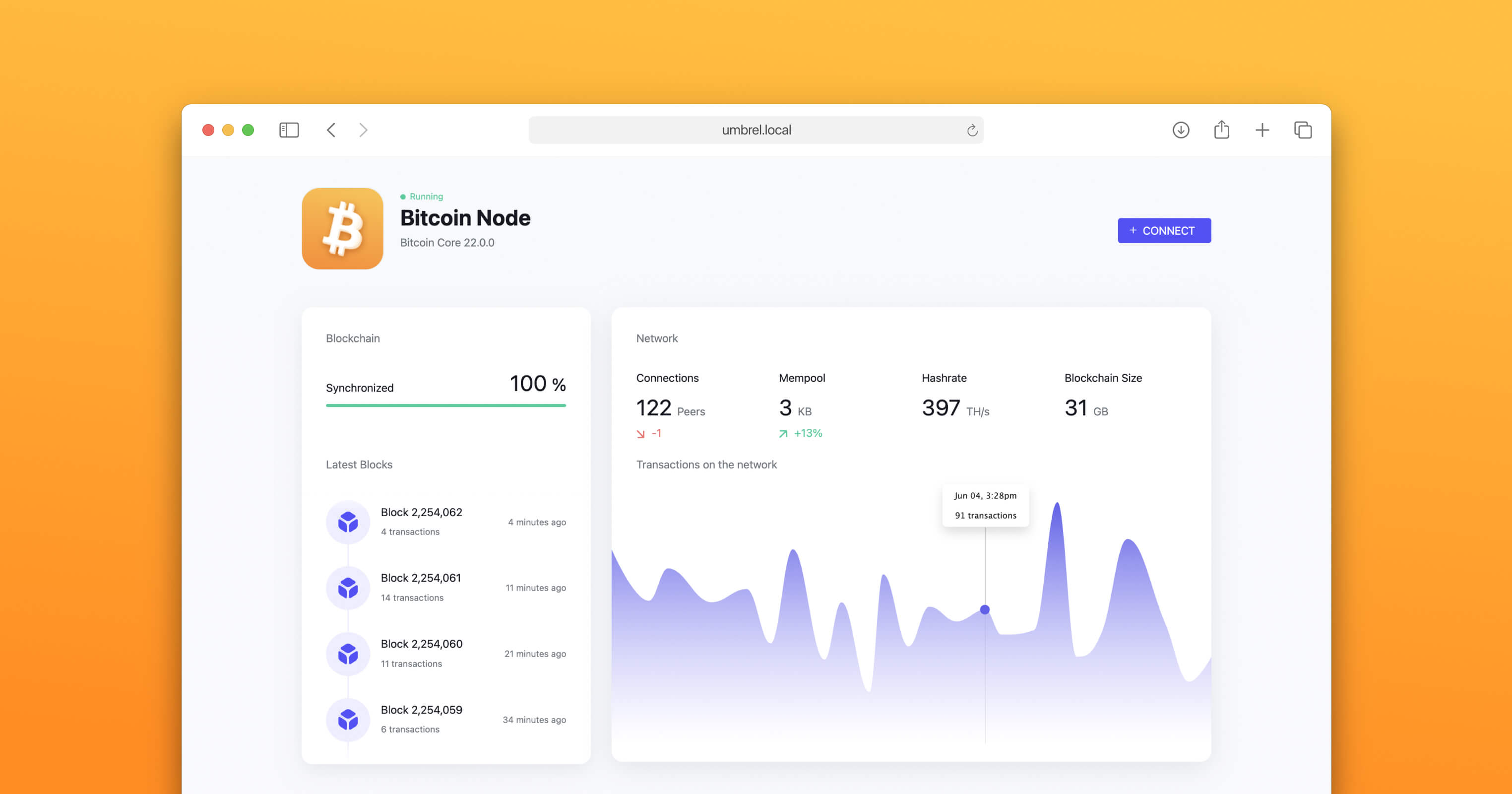Click the '11 minutes ago' timestamp
Image resolution: width=1512 pixels, height=794 pixels.
click(535, 588)
